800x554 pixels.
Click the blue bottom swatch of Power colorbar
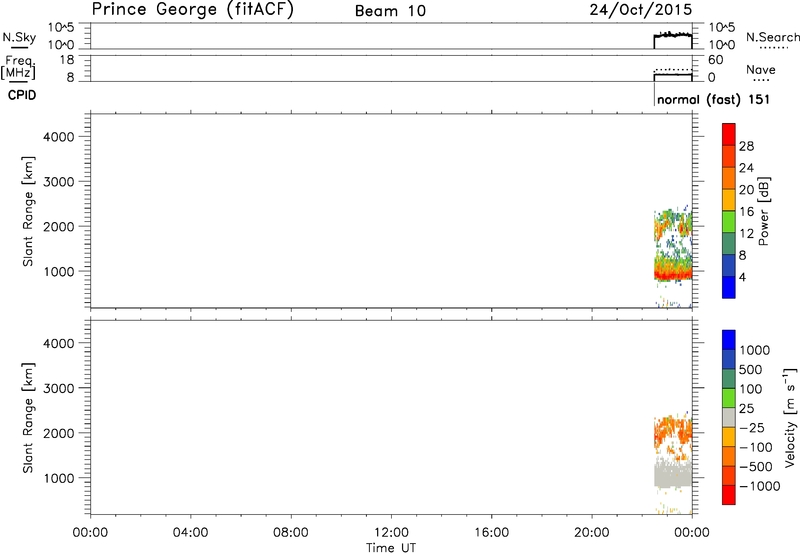tap(729, 287)
